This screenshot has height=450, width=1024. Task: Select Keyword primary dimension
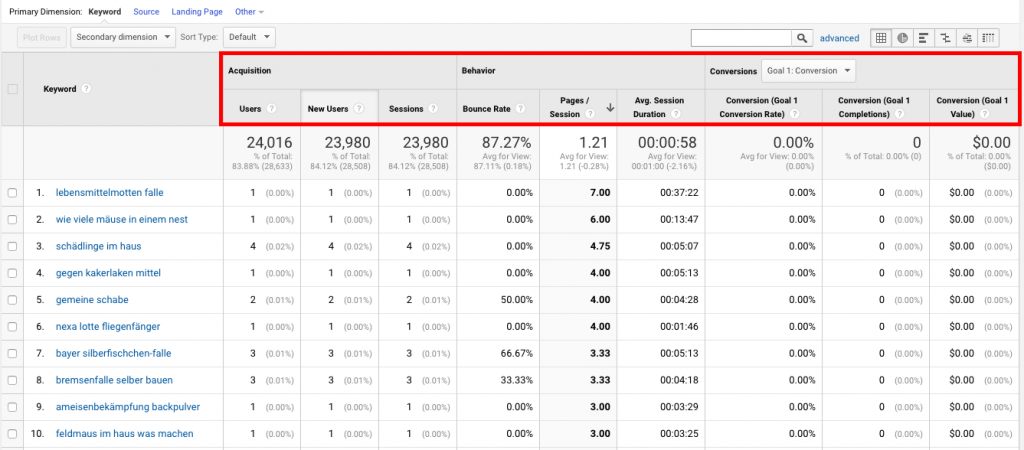tap(104, 12)
